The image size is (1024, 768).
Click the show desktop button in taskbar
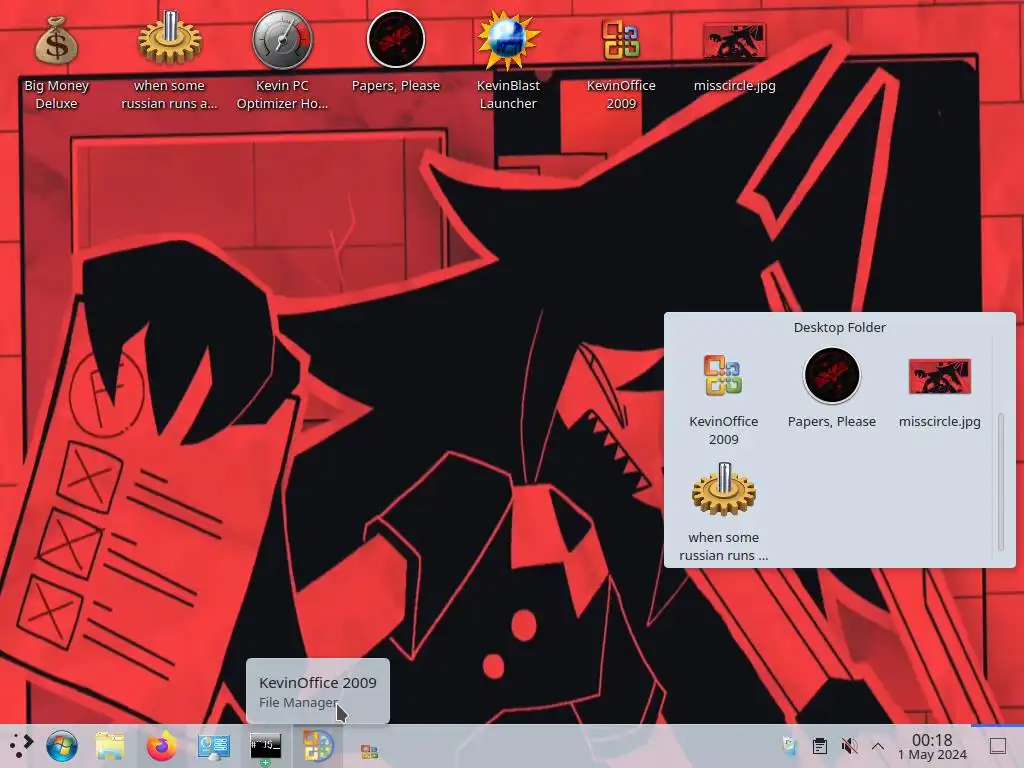click(x=997, y=746)
